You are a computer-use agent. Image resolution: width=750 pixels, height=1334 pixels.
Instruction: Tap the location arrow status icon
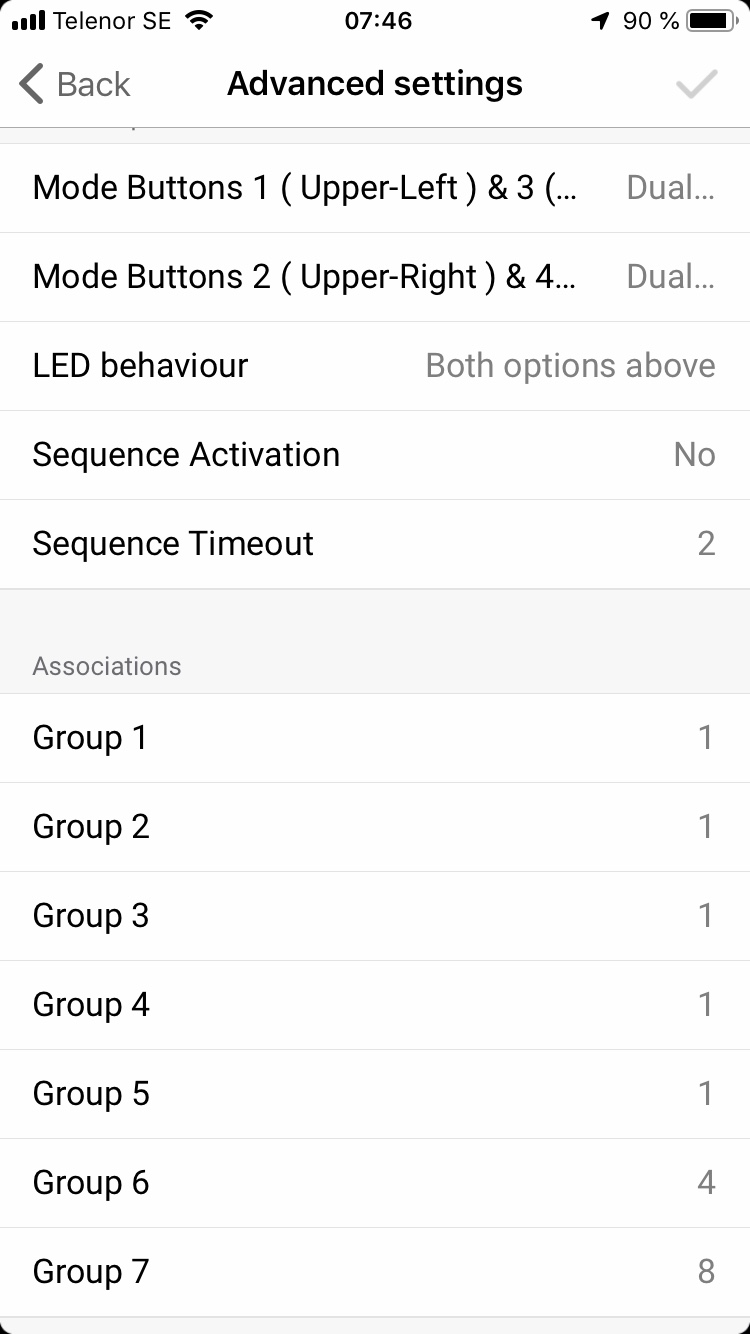pos(600,21)
